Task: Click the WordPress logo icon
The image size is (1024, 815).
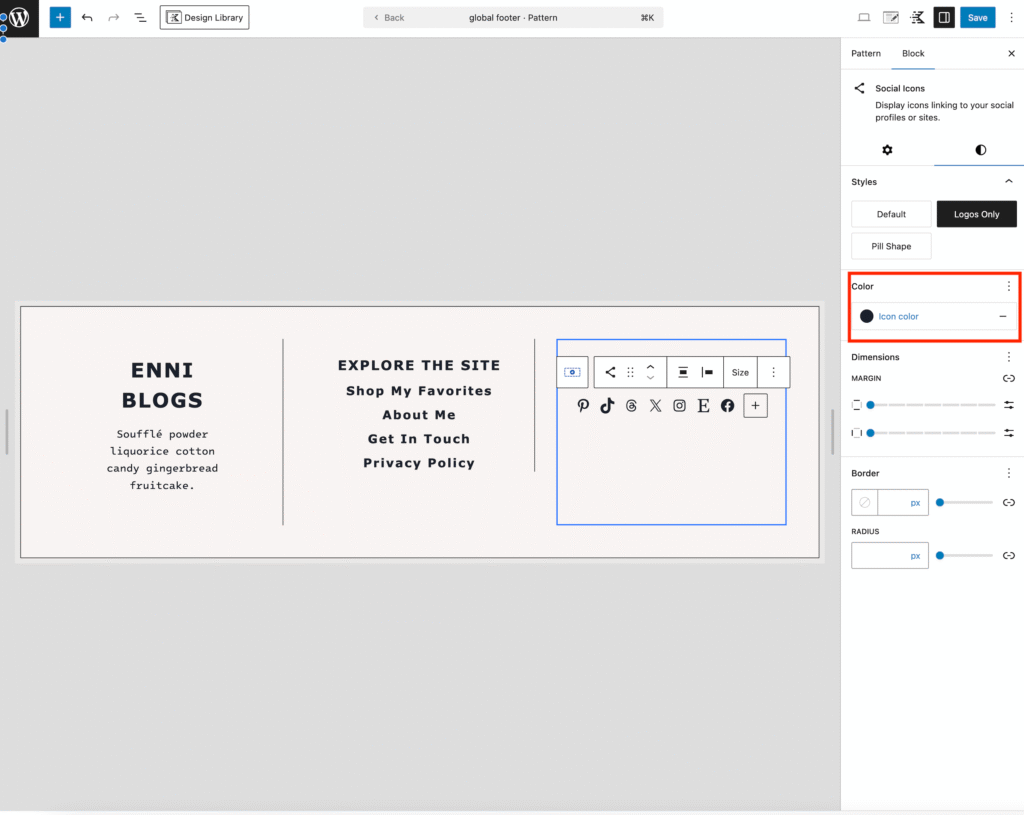Action: coord(19,18)
